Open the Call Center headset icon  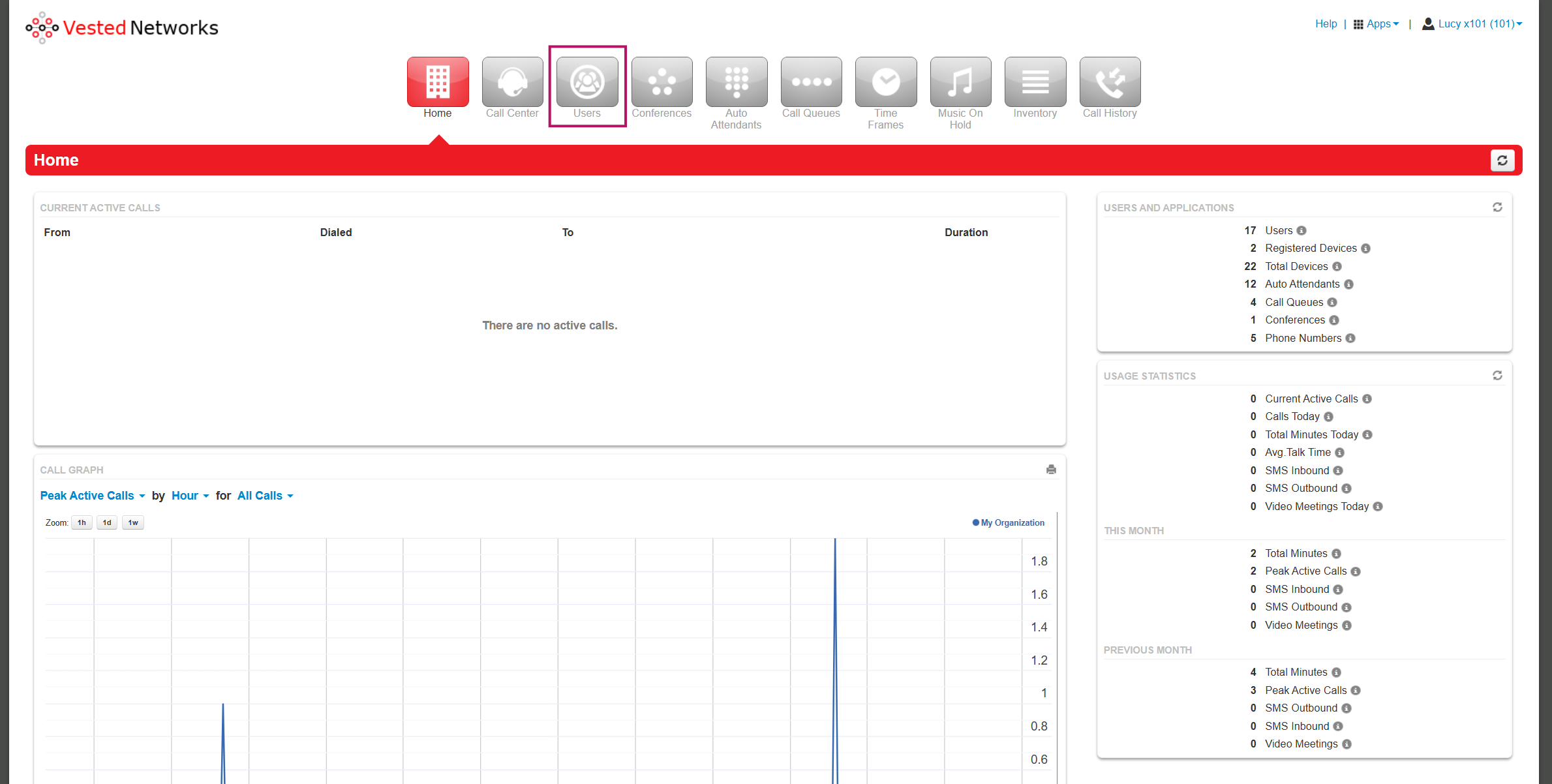512,82
